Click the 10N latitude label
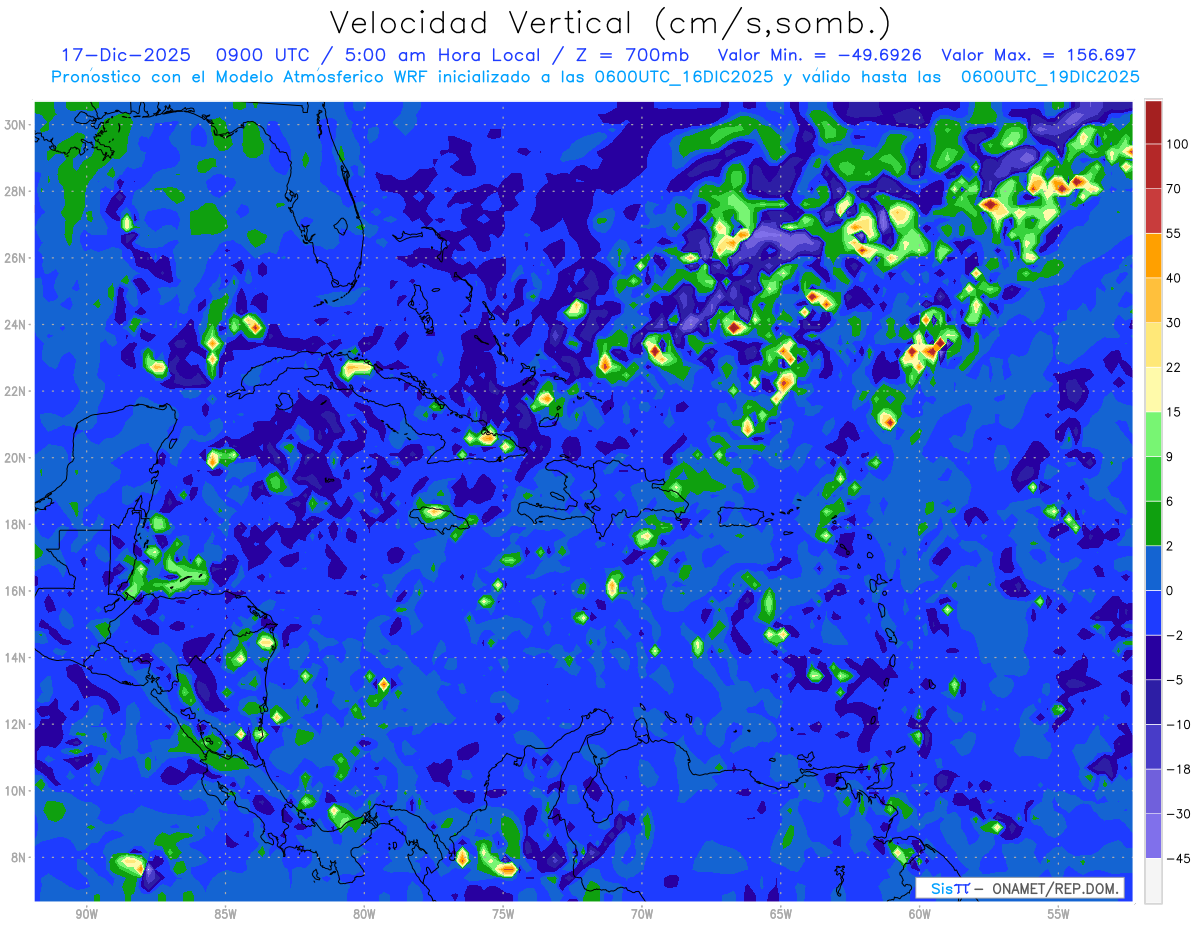1200x927 pixels. (x=17, y=791)
